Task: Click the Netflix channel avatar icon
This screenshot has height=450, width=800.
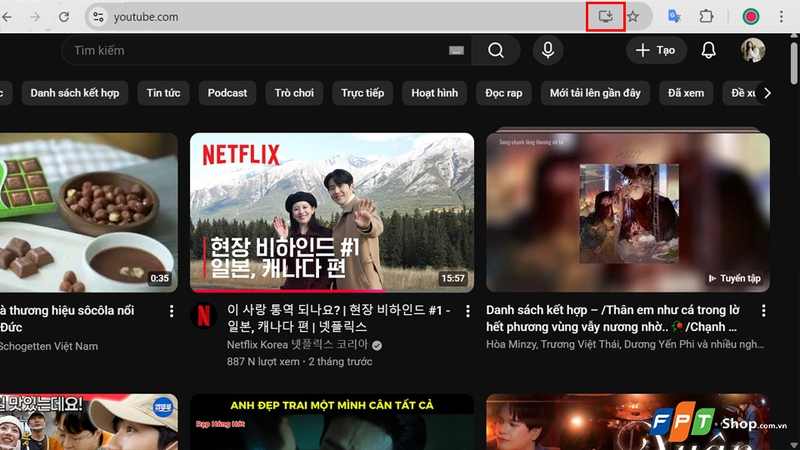Action: (204, 316)
